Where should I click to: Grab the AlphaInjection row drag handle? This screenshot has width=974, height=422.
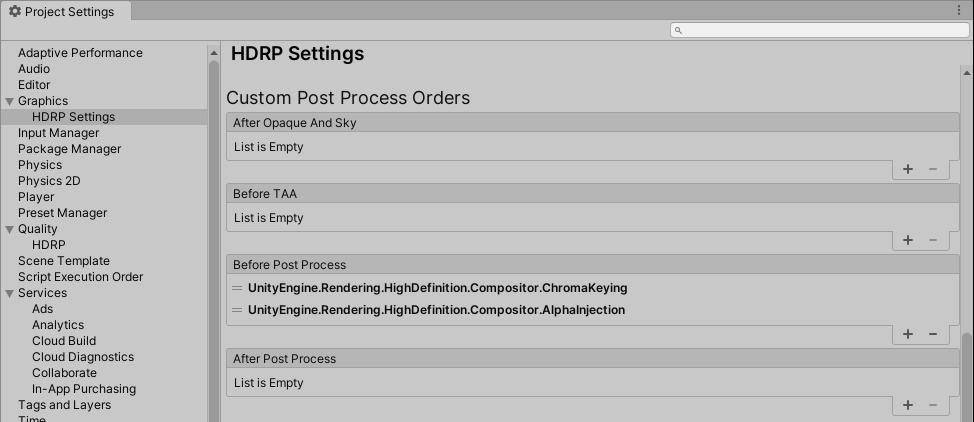237,310
